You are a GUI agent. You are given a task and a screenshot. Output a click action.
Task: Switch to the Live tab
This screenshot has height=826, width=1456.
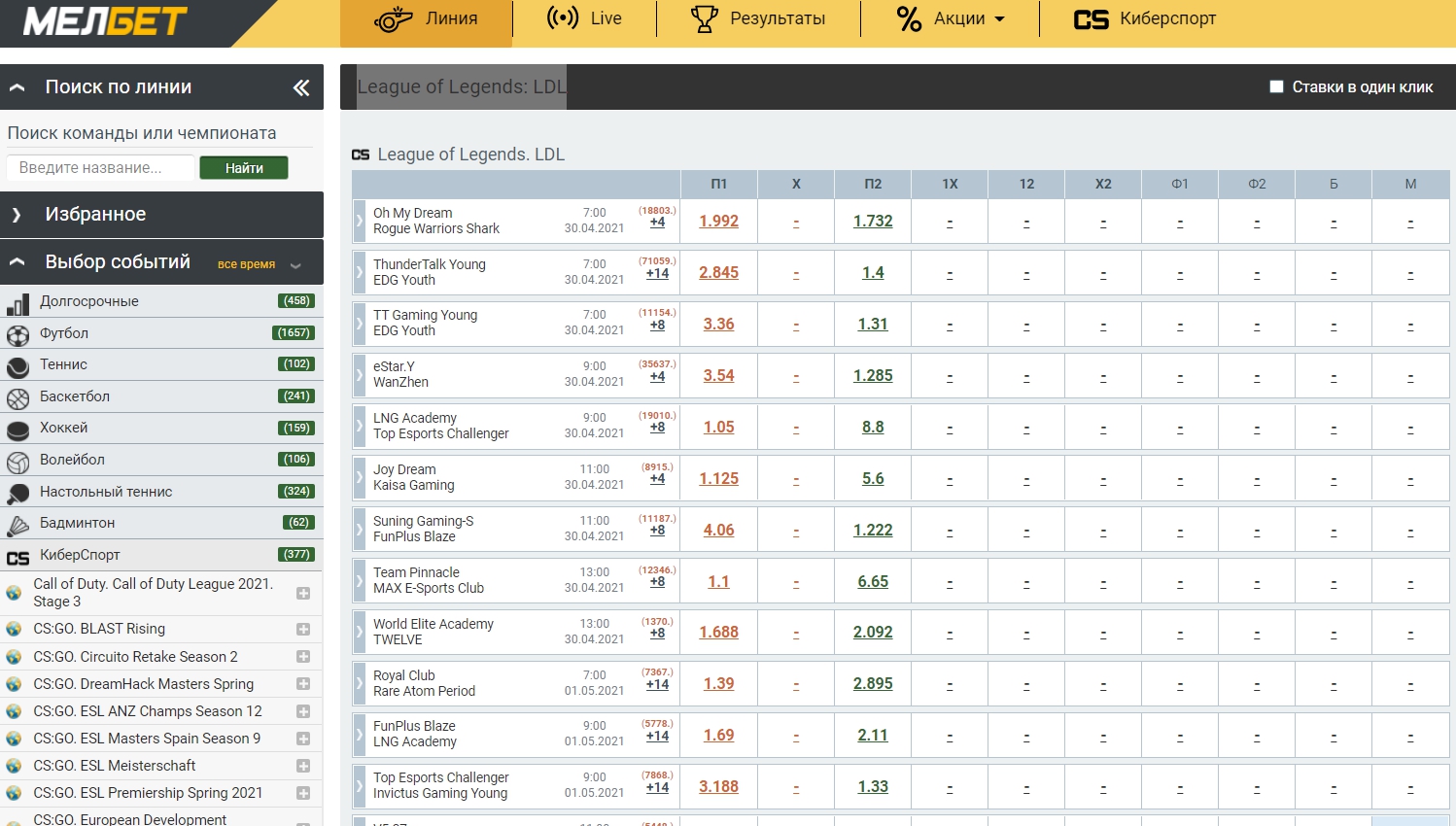pos(584,18)
